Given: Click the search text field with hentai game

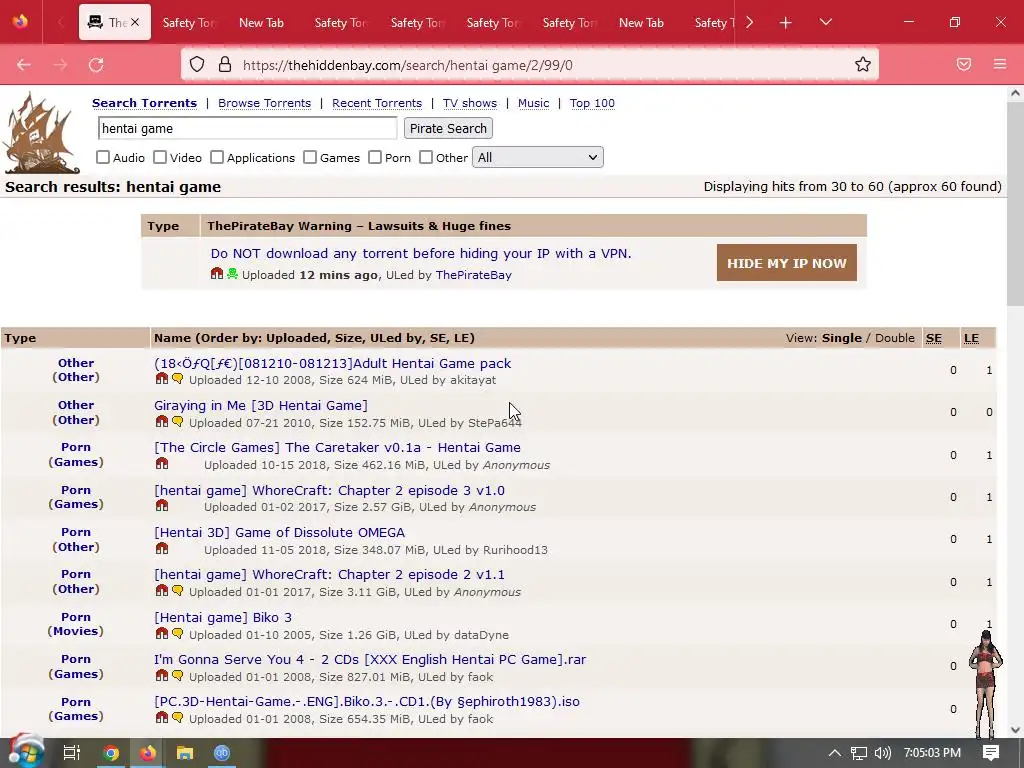Looking at the screenshot, I should (x=248, y=129).
